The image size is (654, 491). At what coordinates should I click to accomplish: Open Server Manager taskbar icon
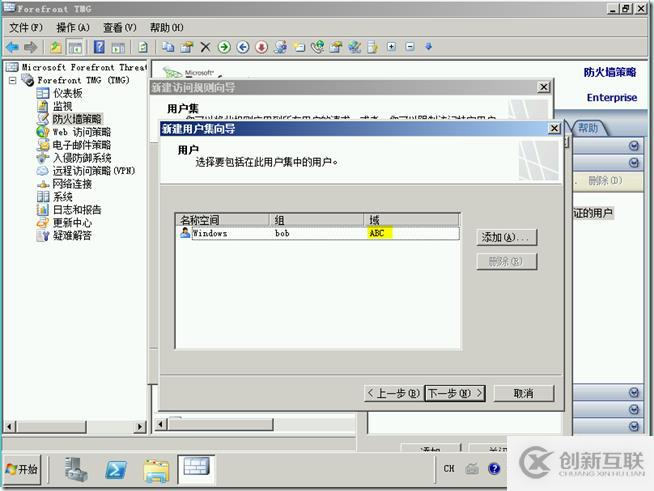[x=76, y=469]
